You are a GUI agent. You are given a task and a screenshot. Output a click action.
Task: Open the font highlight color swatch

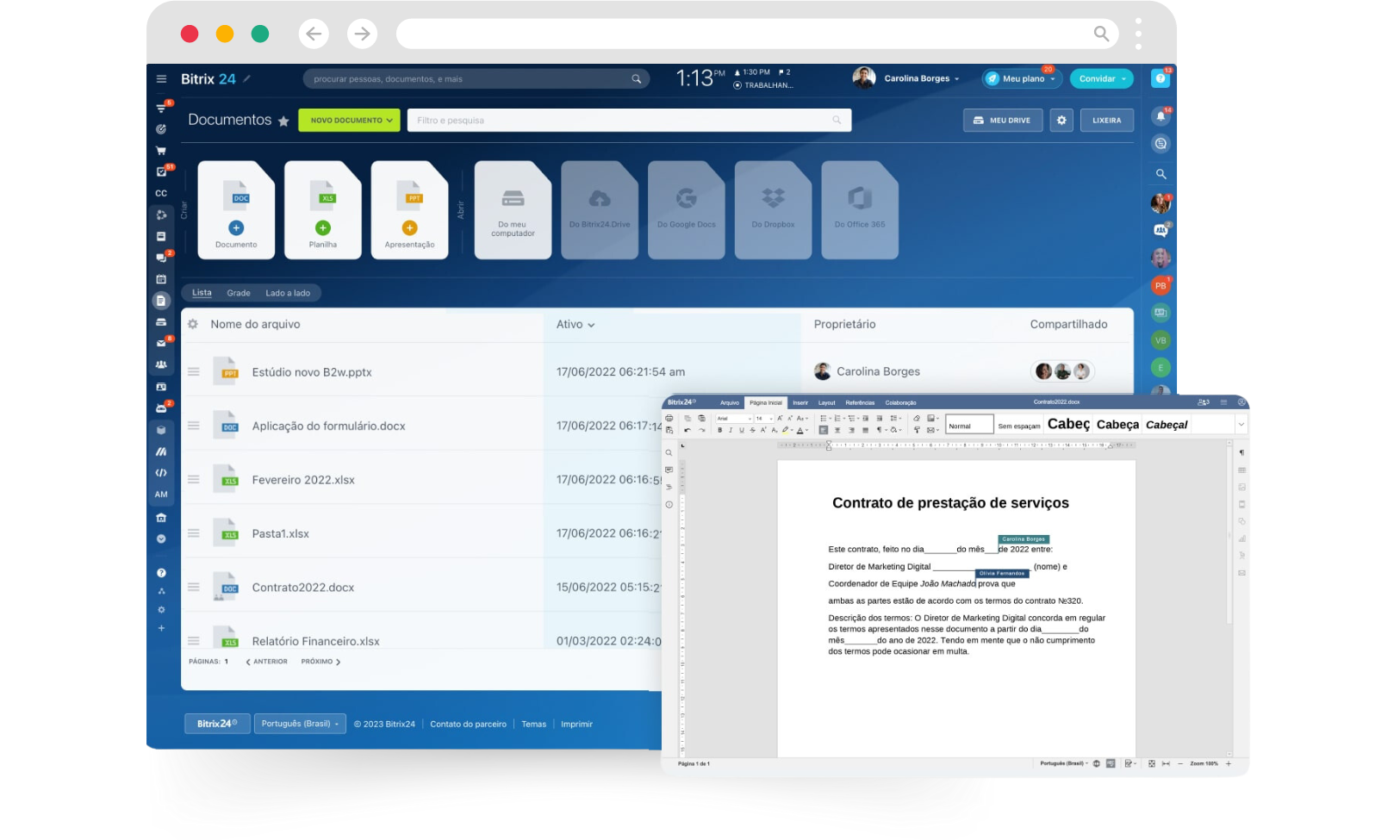tap(785, 431)
